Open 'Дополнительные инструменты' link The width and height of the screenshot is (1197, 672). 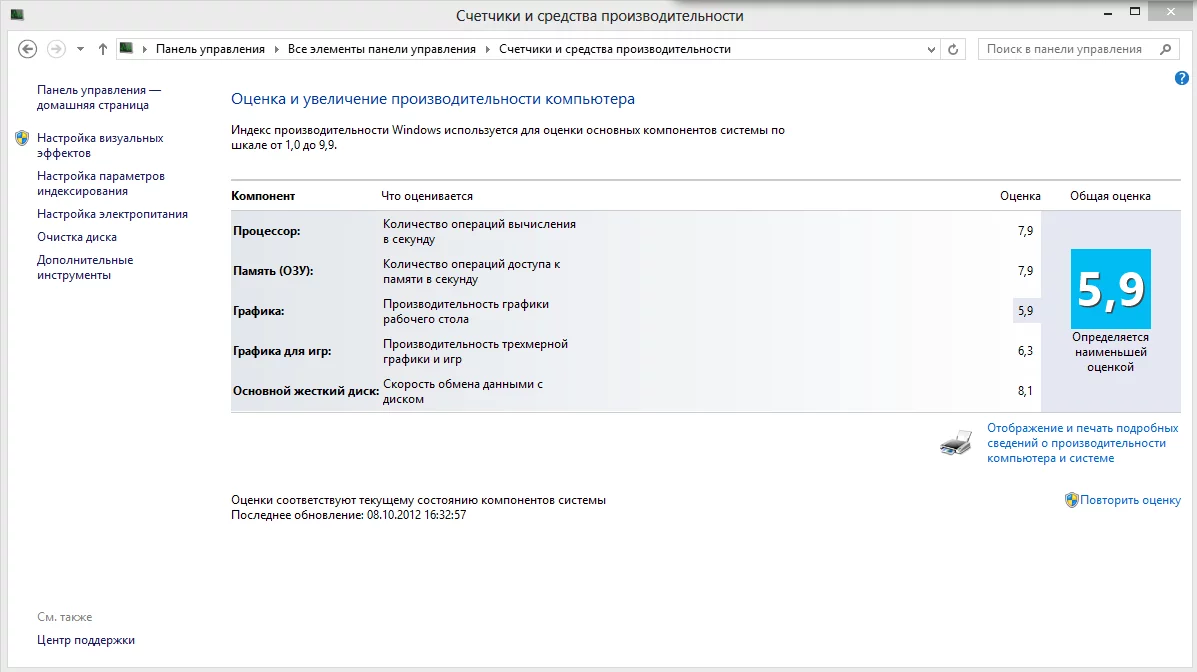tap(85, 267)
